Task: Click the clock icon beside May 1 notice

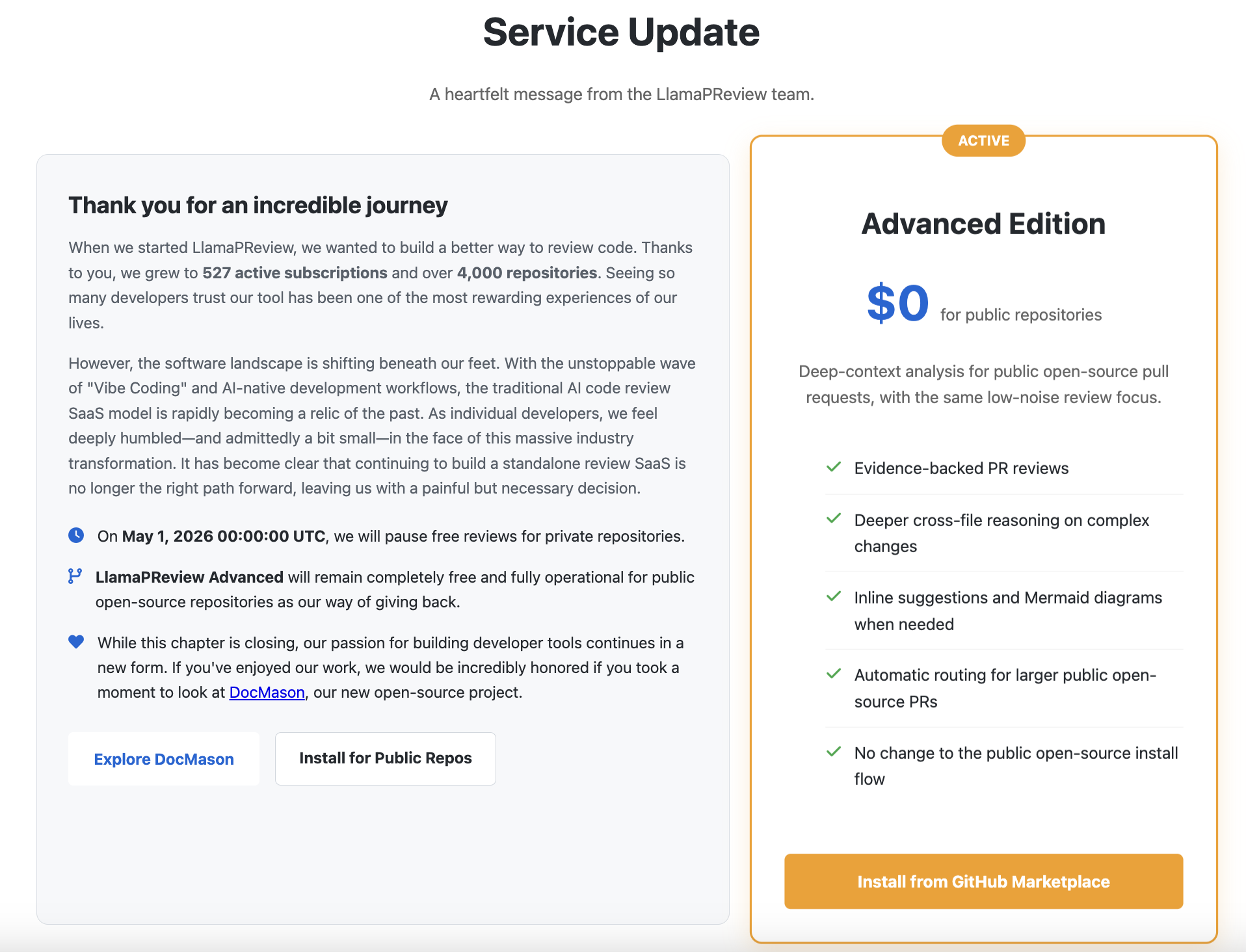Action: point(76,535)
